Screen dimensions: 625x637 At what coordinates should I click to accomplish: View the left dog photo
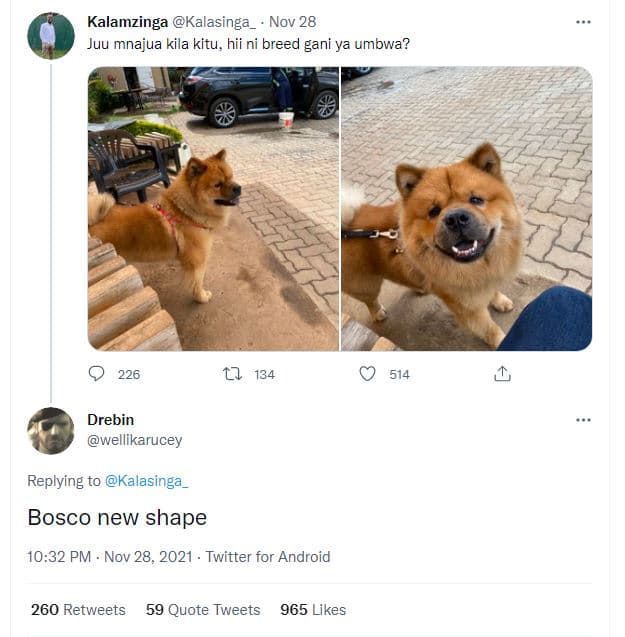(213, 208)
